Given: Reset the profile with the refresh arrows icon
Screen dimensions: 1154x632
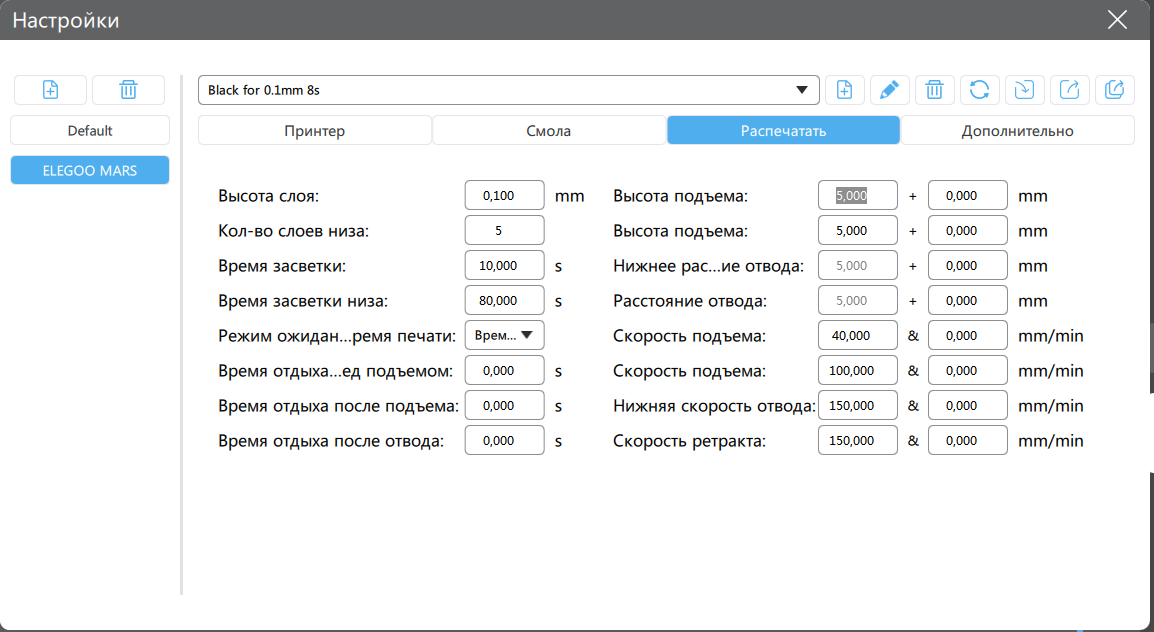Looking at the screenshot, I should click(x=979, y=90).
